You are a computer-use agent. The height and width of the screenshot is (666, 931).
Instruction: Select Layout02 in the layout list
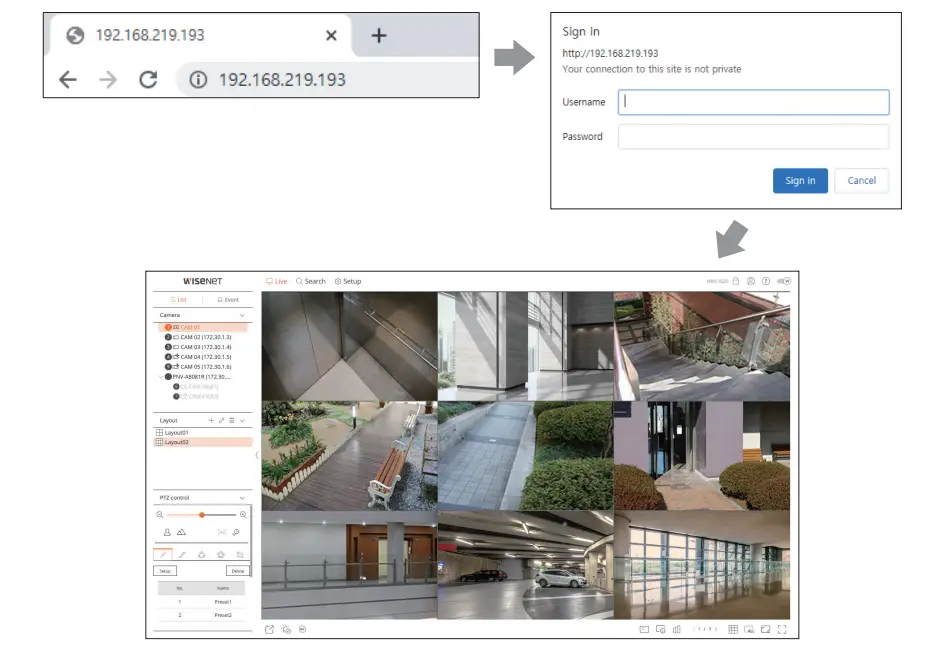[202, 442]
